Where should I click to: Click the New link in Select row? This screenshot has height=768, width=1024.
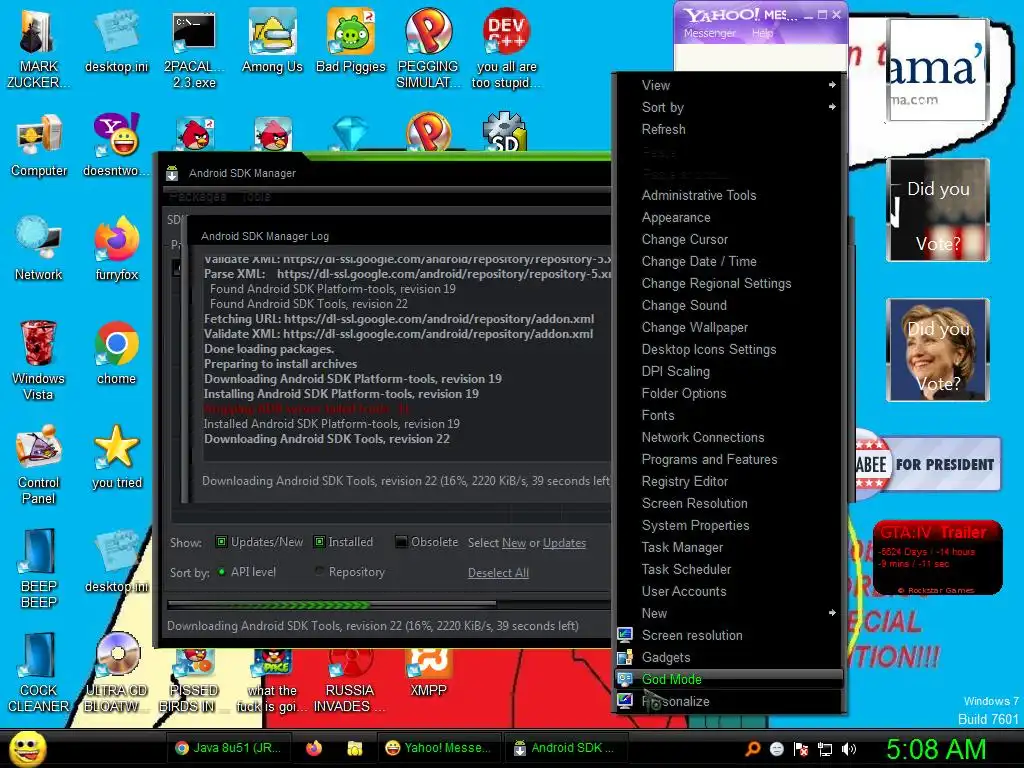click(514, 543)
